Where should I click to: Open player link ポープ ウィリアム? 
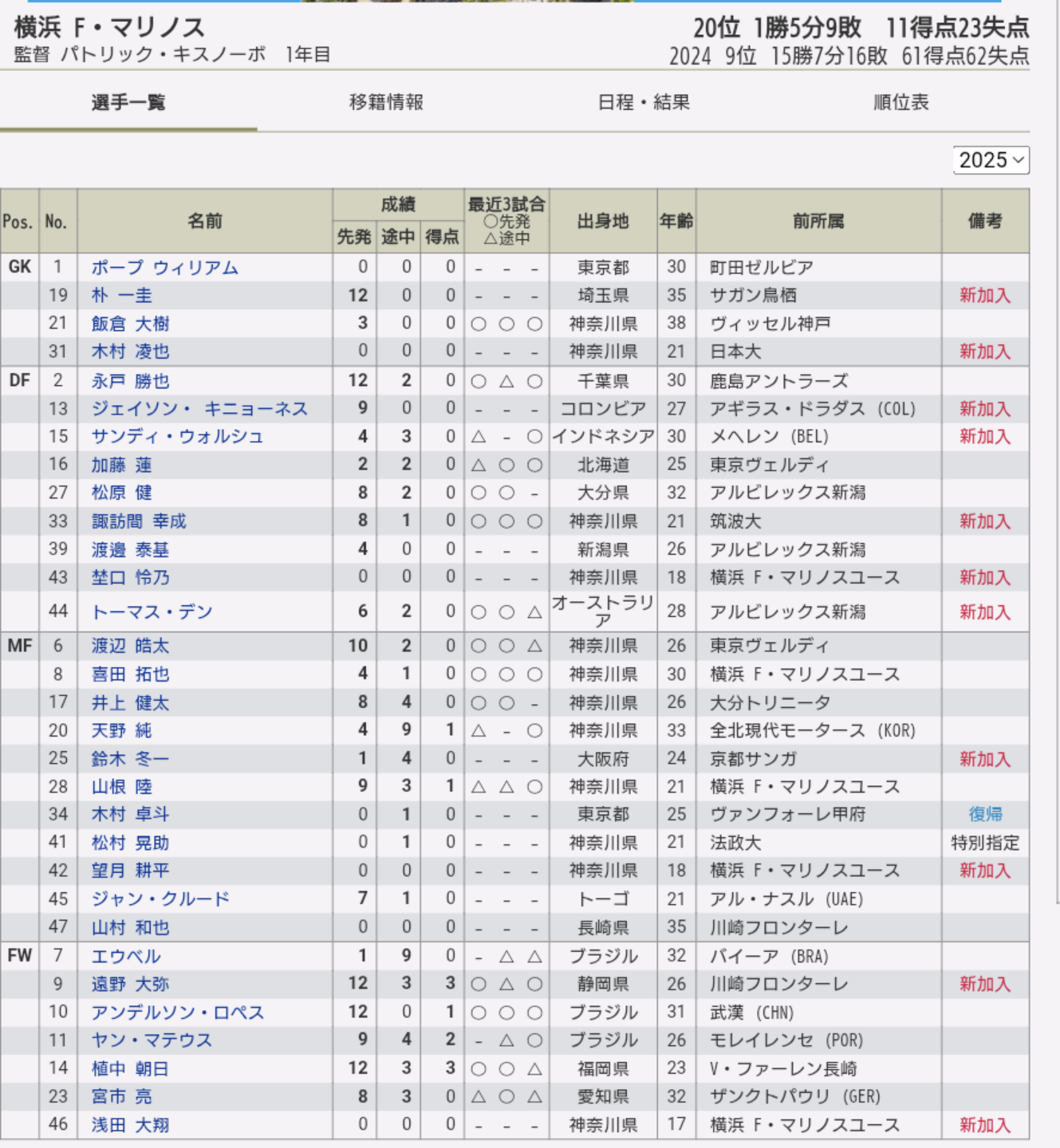(x=164, y=268)
